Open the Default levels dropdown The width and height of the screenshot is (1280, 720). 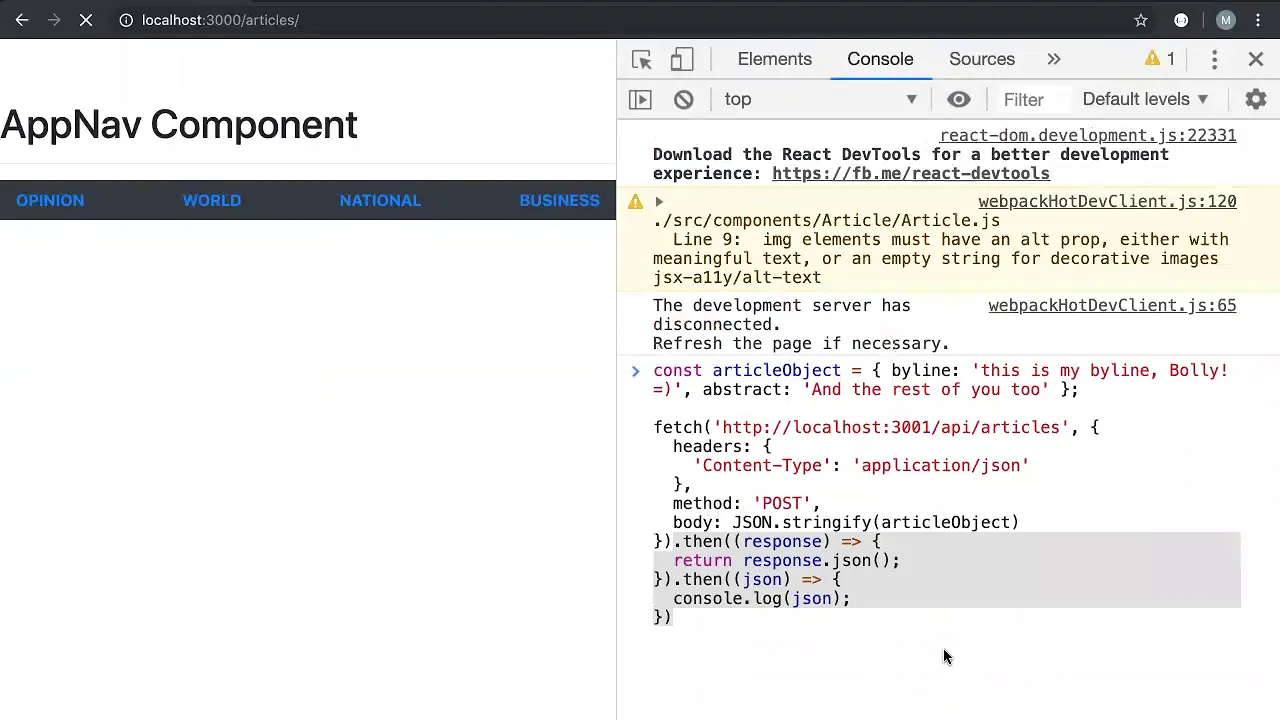point(1146,99)
